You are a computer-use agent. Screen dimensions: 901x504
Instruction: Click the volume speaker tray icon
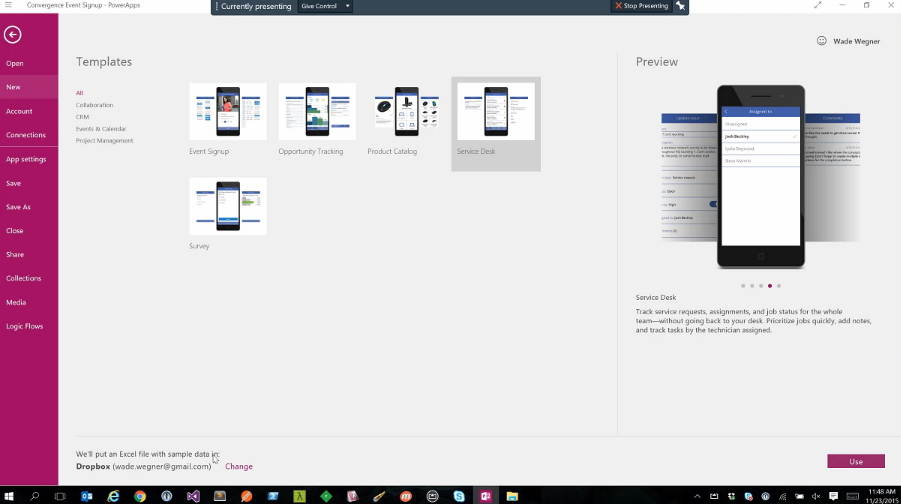pyautogui.click(x=816, y=496)
